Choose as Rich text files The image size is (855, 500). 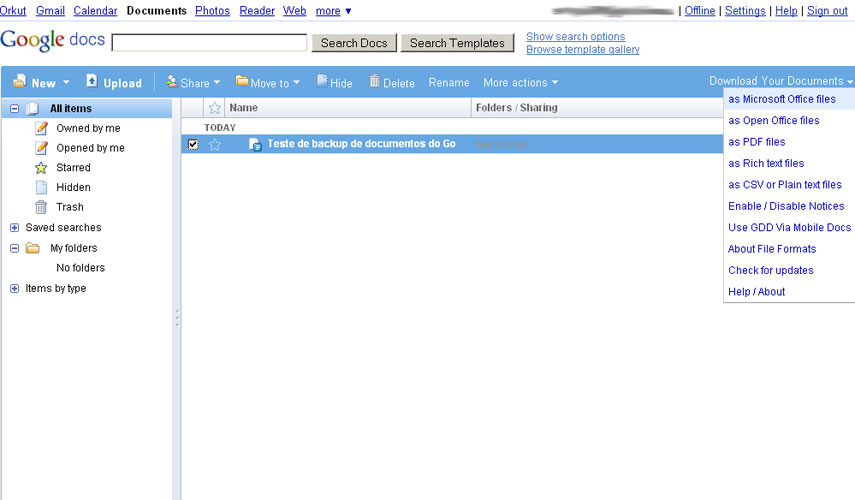click(766, 163)
